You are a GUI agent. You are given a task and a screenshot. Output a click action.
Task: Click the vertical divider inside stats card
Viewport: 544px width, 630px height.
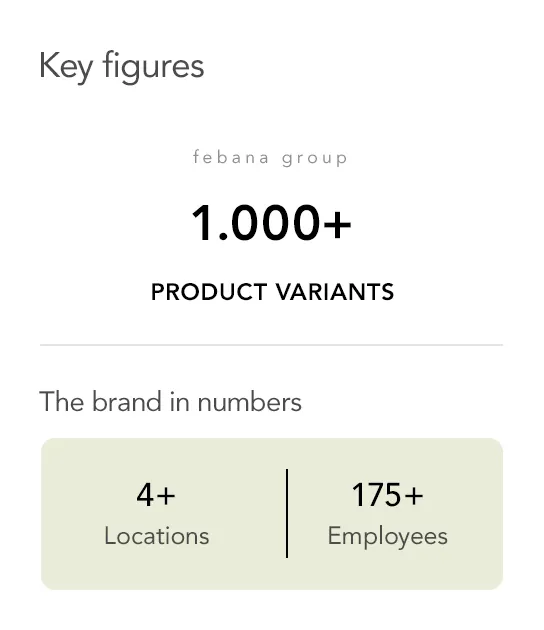coord(287,513)
